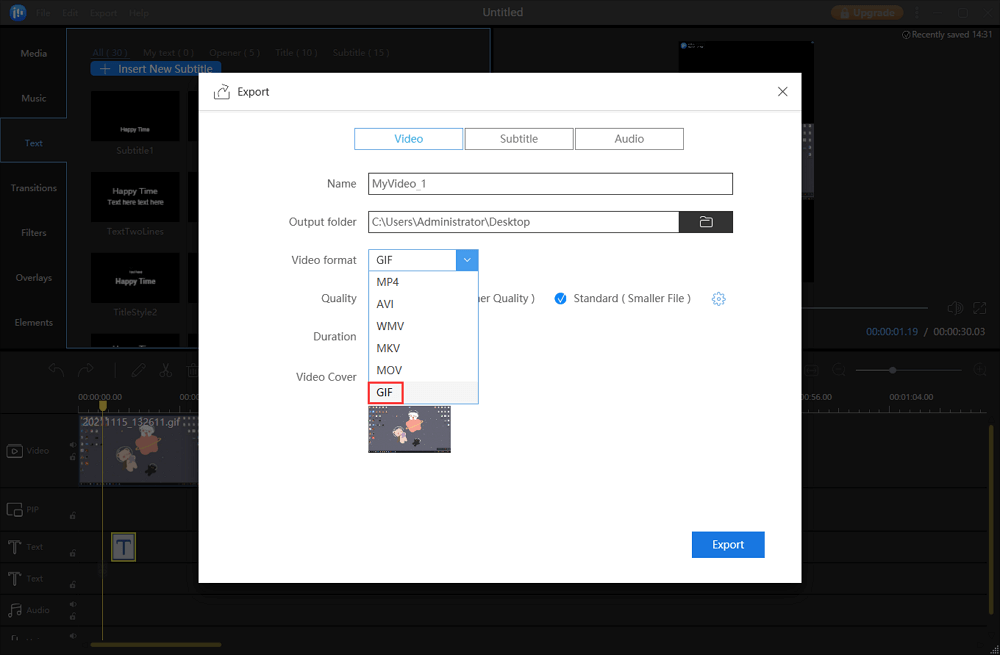Click the Output folder path field
The height and width of the screenshot is (655, 1000).
click(523, 222)
